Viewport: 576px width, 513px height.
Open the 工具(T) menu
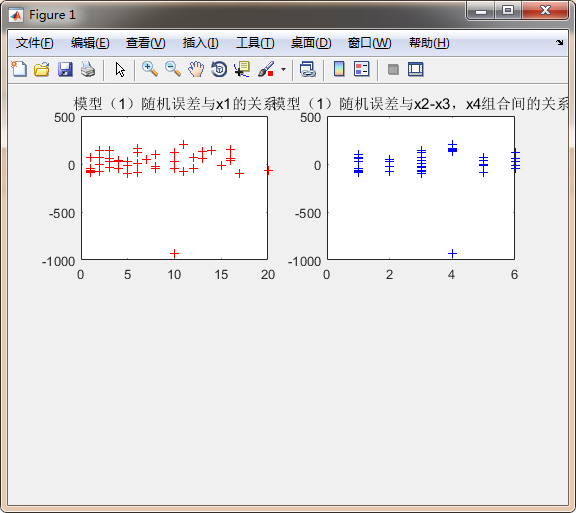pyautogui.click(x=255, y=43)
